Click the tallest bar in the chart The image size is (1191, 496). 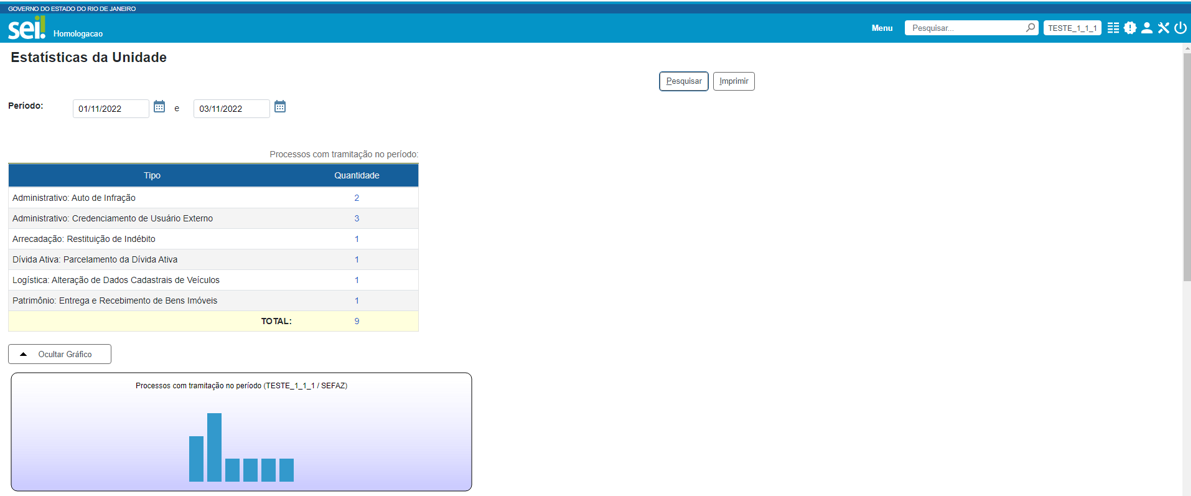(214, 448)
